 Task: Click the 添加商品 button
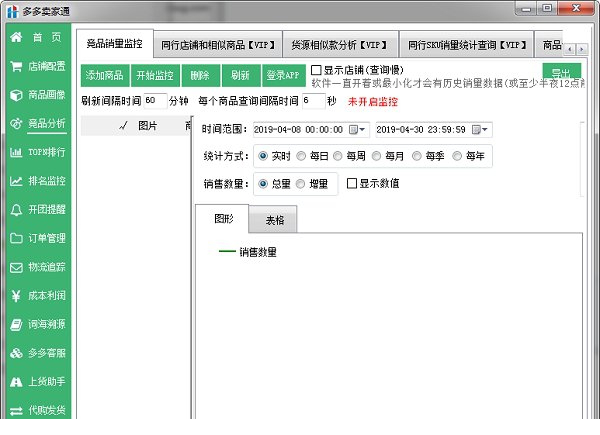[104, 75]
